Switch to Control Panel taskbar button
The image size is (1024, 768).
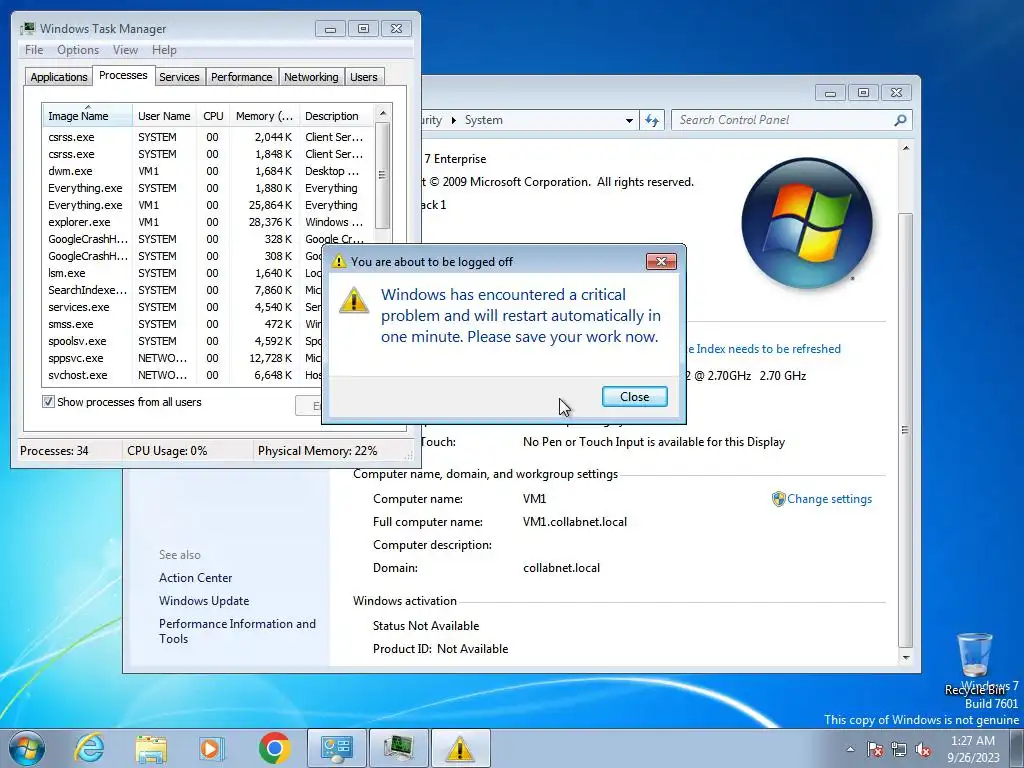click(337, 748)
